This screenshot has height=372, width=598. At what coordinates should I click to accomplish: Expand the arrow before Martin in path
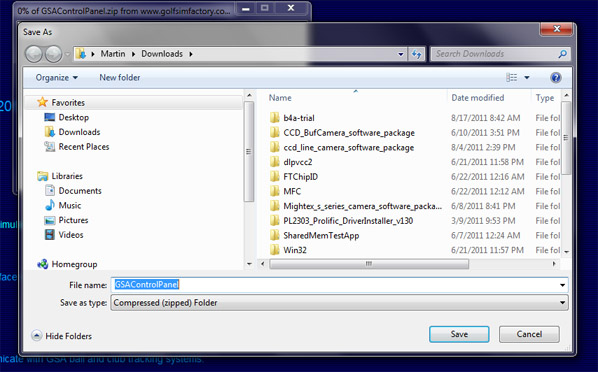[93, 54]
